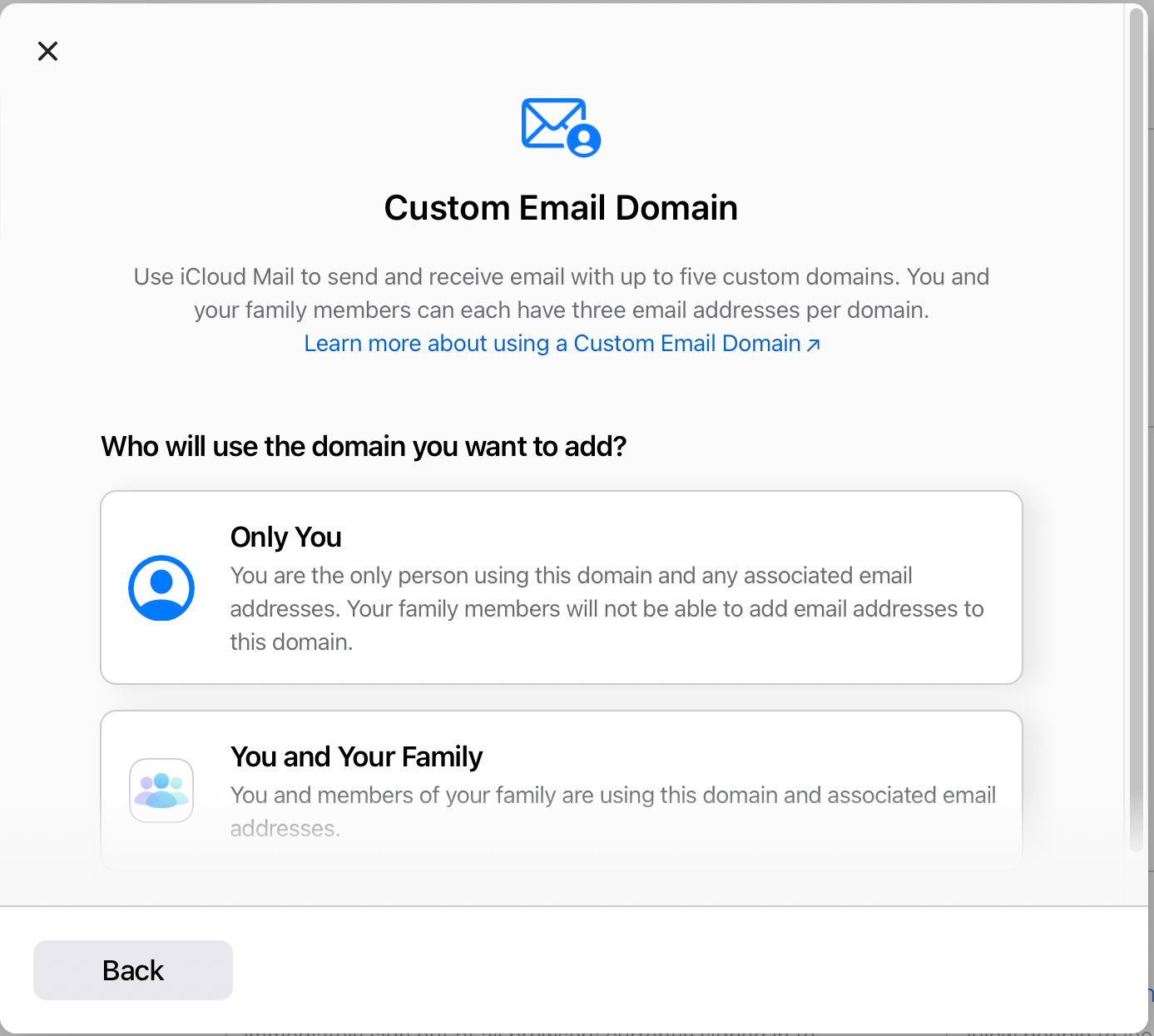
Task: Click the empty footer area right of Back
Action: 666,970
